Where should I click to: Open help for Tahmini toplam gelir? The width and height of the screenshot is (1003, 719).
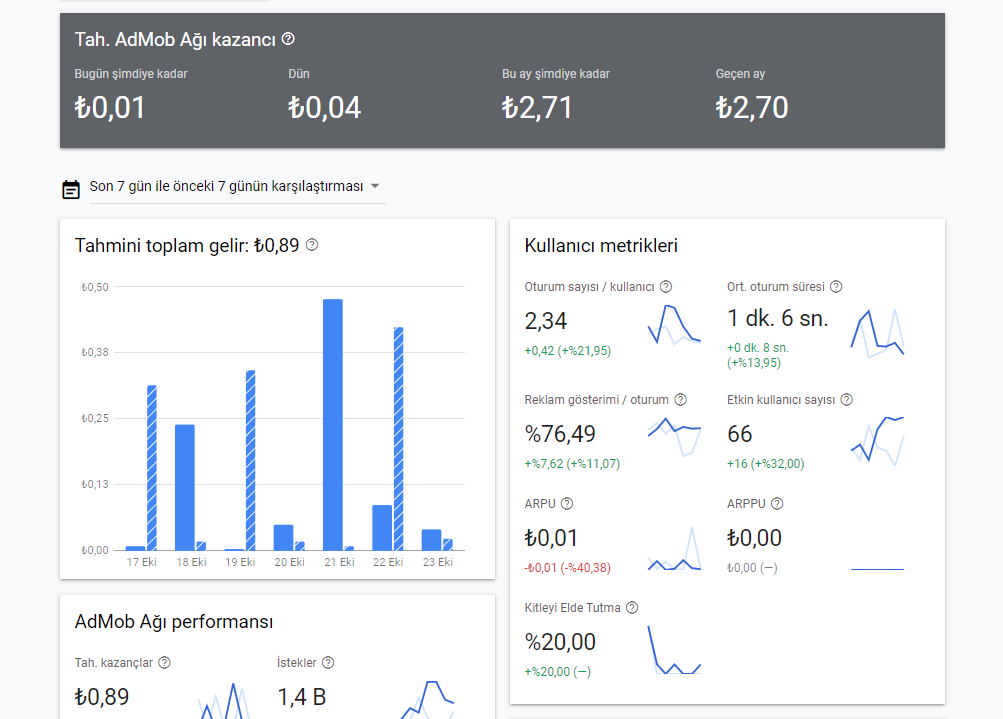312,244
